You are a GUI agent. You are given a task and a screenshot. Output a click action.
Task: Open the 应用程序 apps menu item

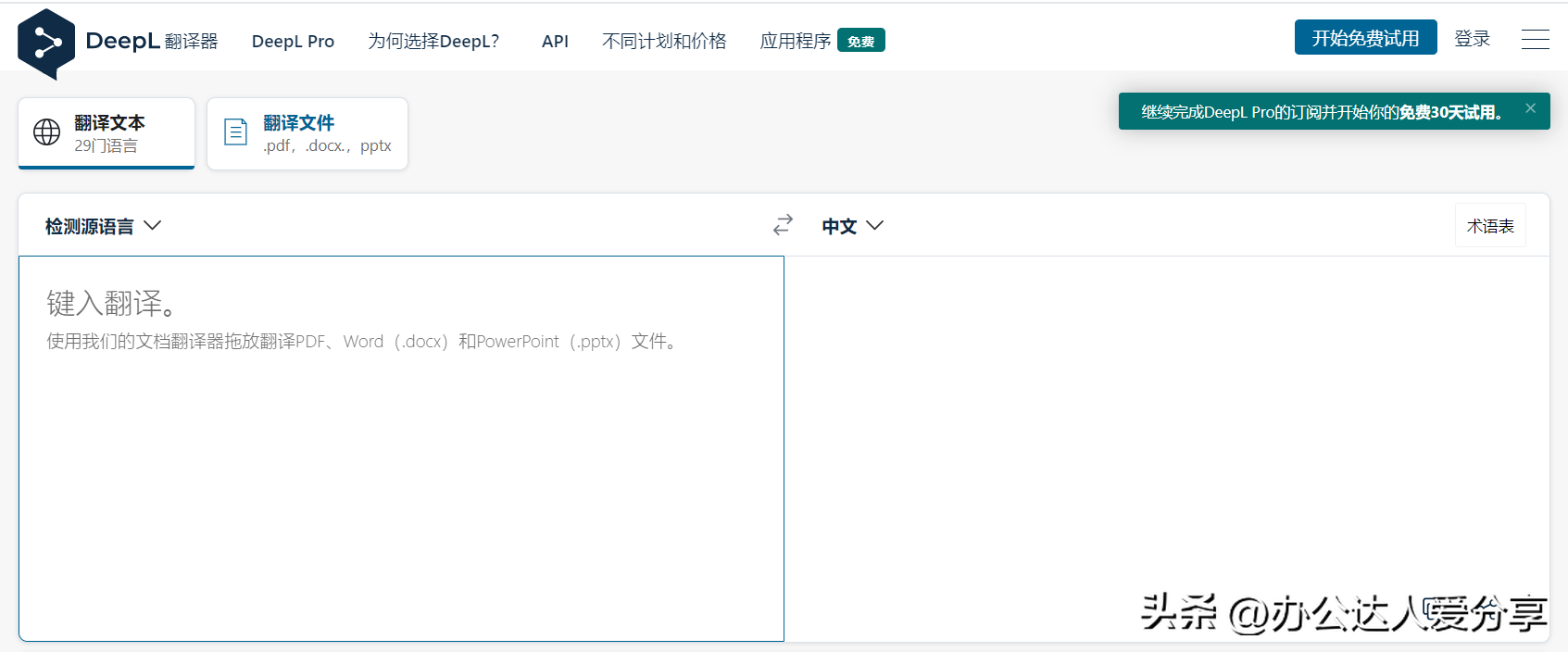(x=796, y=42)
